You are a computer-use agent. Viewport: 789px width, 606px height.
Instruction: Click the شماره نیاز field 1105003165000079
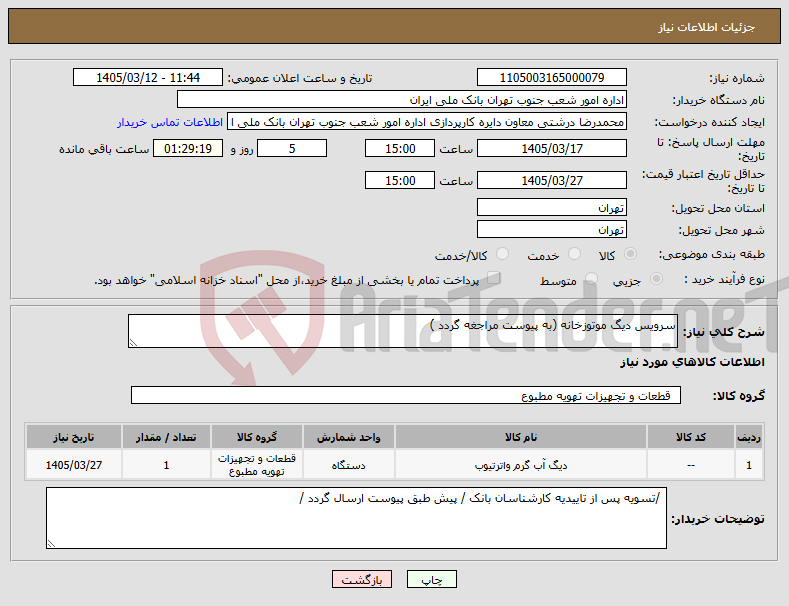pos(551,78)
